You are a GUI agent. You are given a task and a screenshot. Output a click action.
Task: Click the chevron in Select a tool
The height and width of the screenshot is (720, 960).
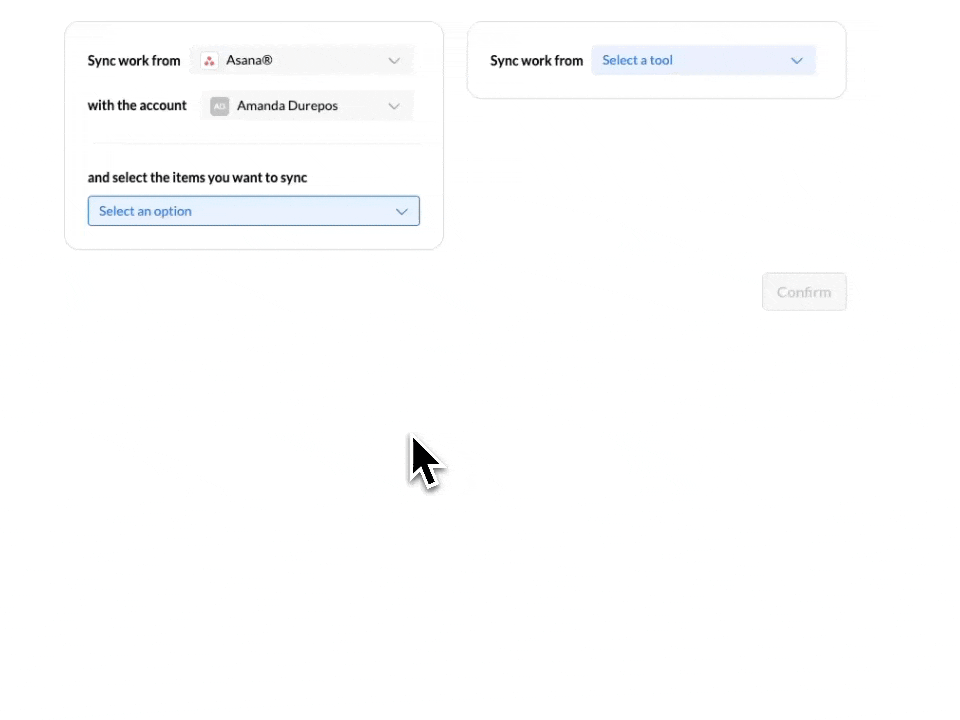click(797, 60)
